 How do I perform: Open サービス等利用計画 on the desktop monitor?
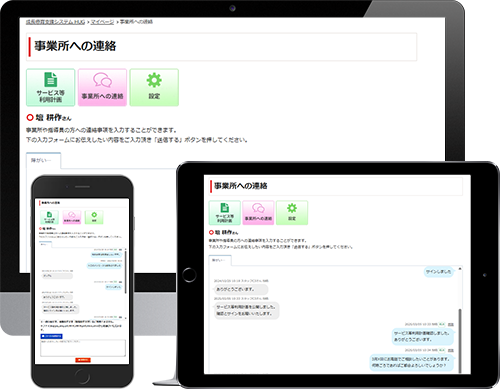[x=51, y=87]
